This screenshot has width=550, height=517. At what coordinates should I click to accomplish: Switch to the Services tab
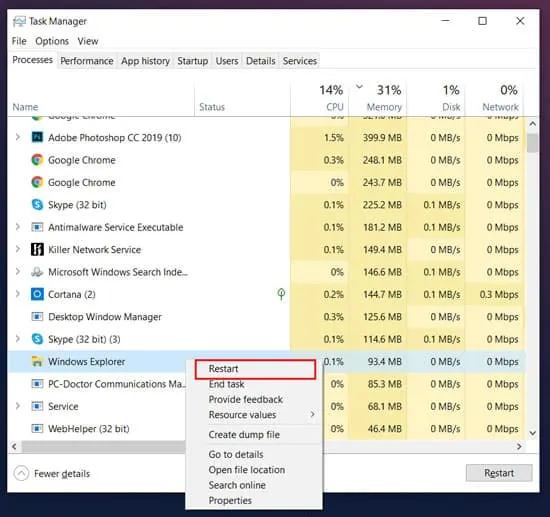pos(300,61)
